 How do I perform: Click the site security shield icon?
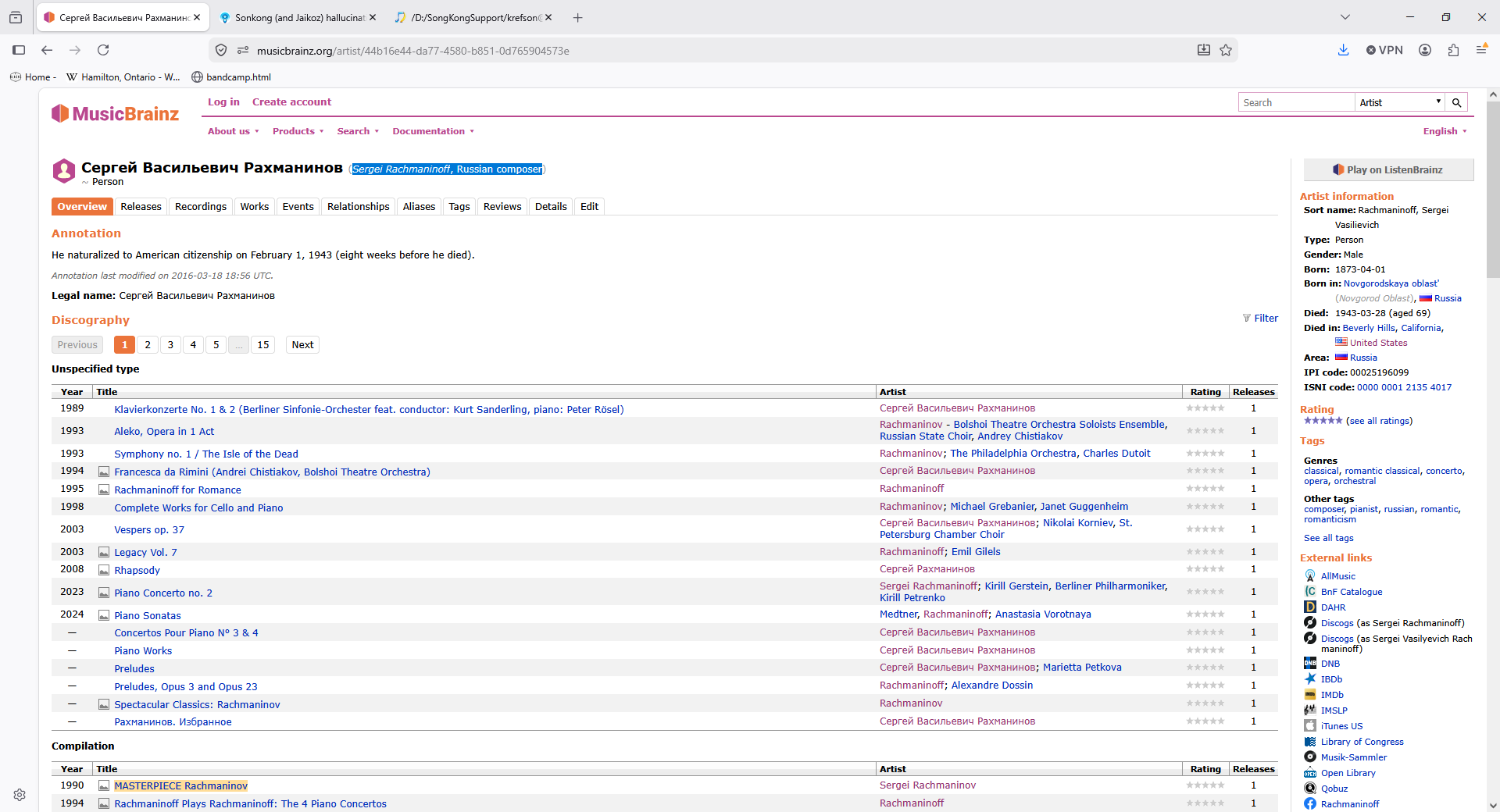click(221, 50)
